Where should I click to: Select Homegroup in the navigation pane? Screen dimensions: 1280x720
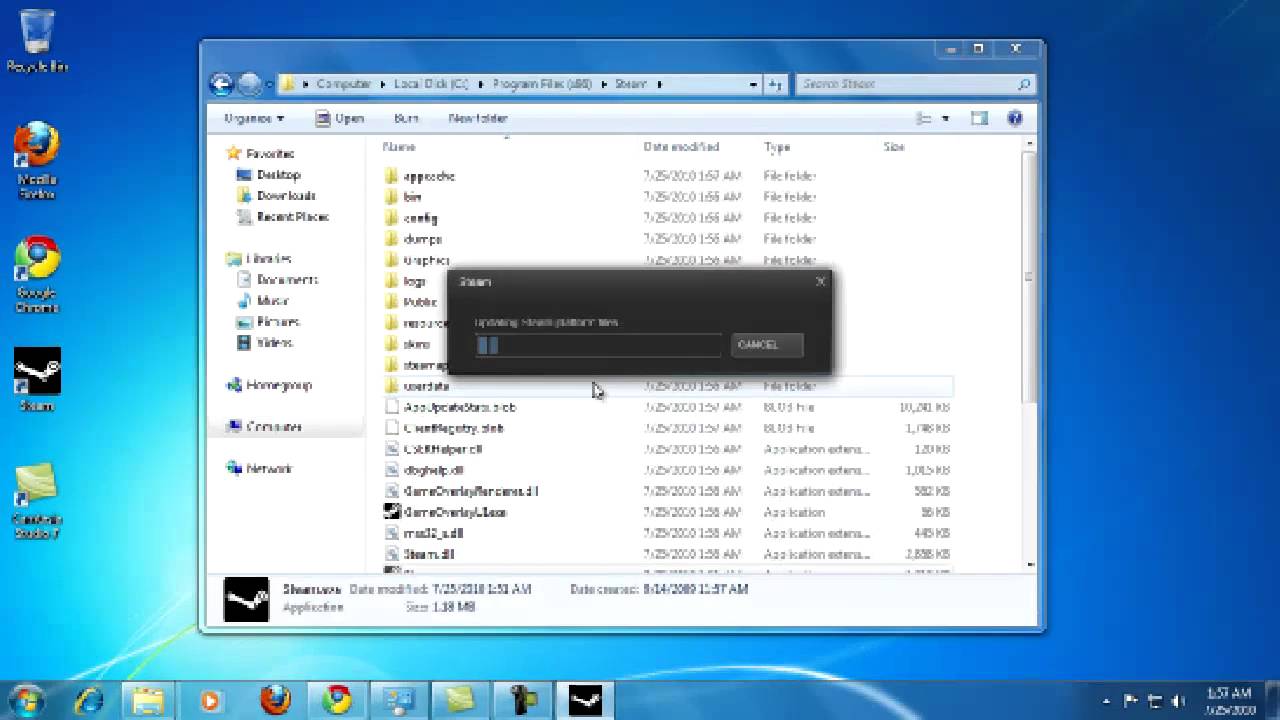coord(278,385)
